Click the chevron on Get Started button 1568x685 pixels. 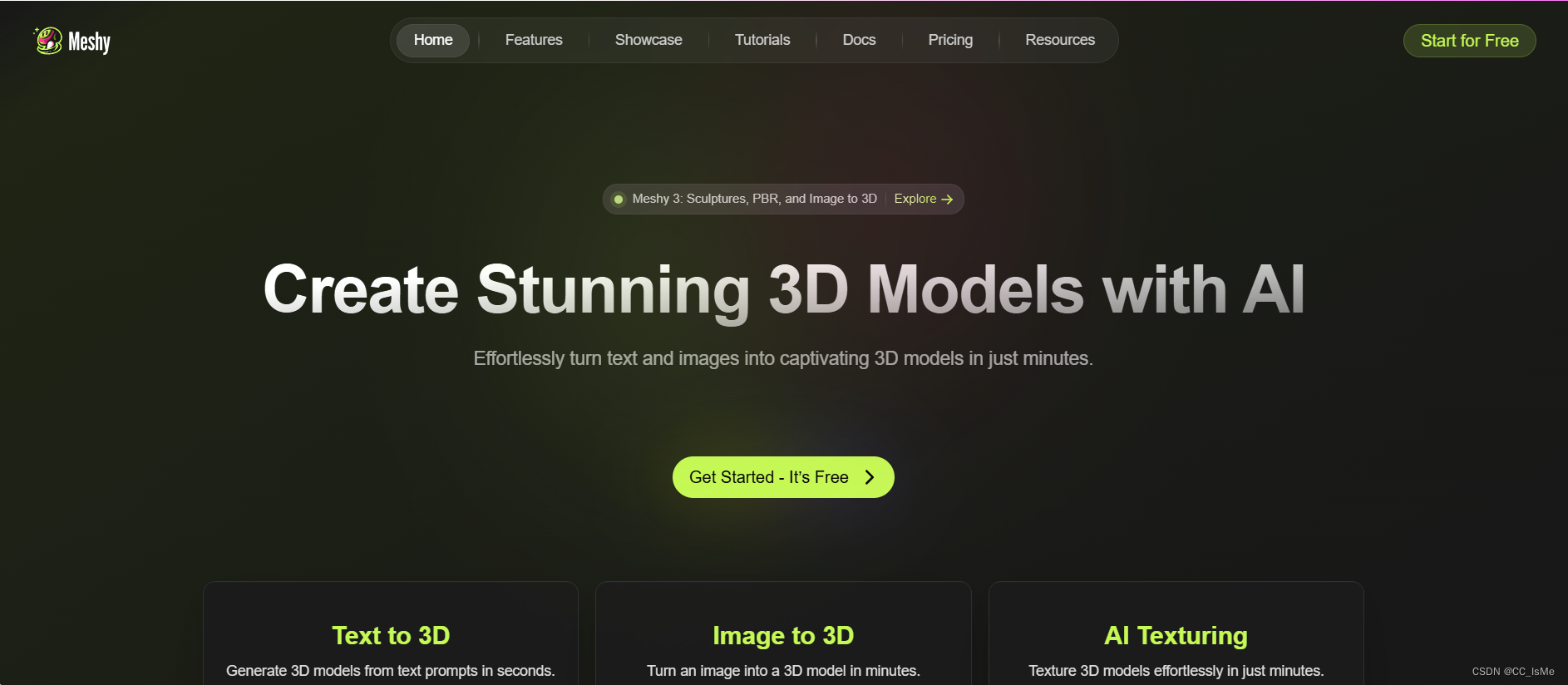pos(870,477)
